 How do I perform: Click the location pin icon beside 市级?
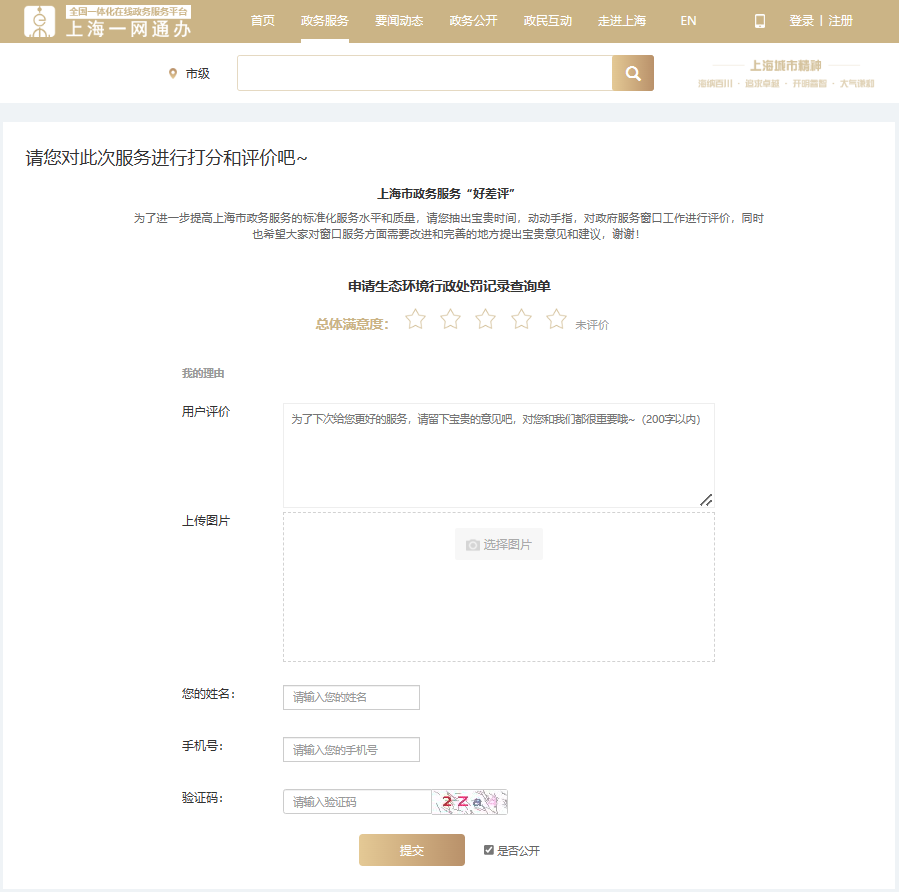[170, 73]
